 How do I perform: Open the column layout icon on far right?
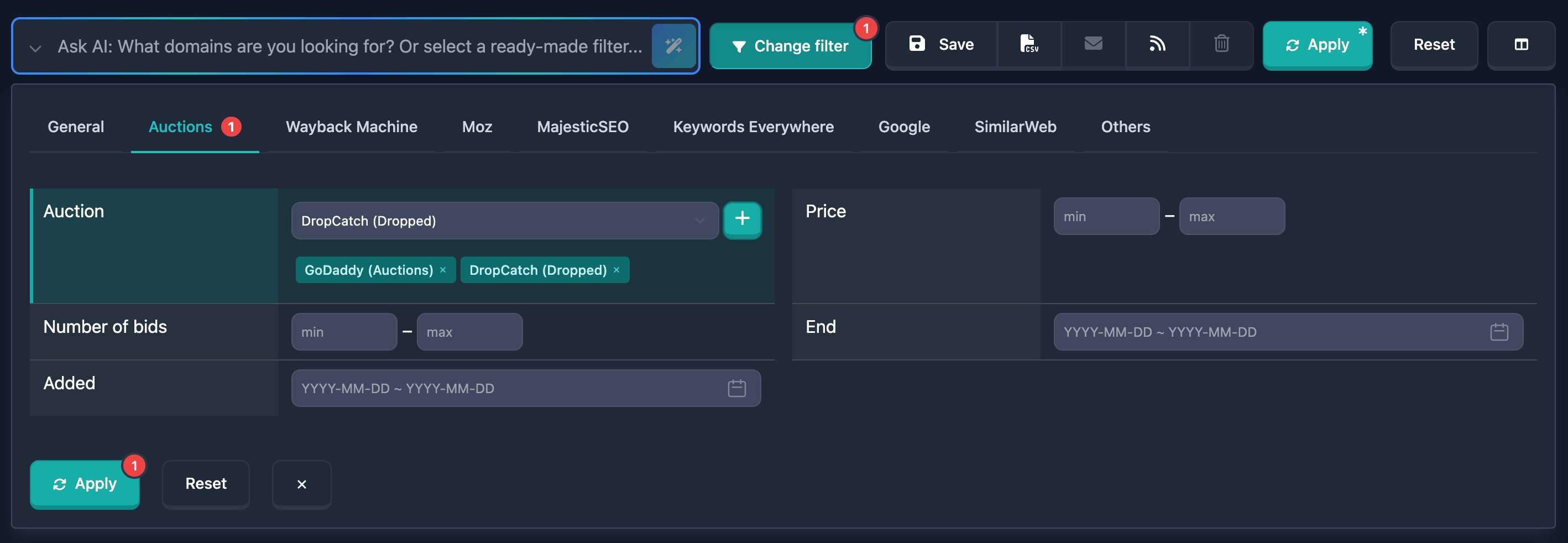coord(1521,44)
